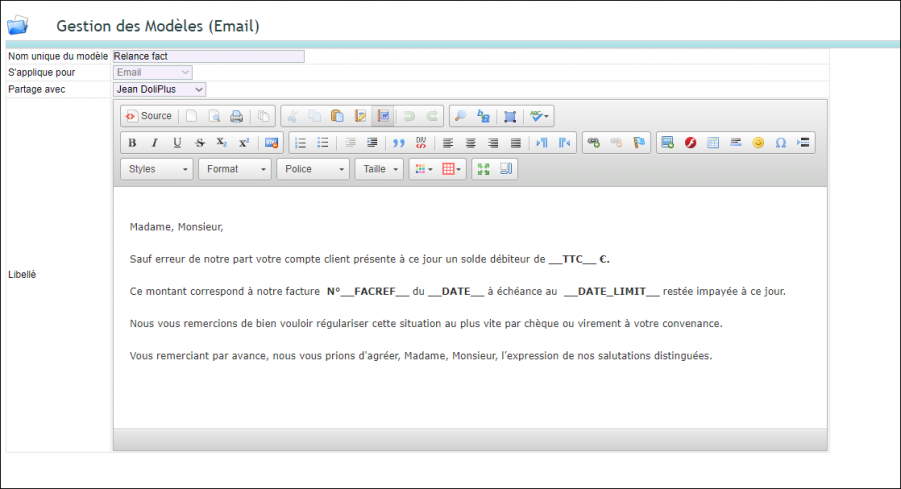The image size is (901, 489).
Task: Toggle Underline formatting
Action: tap(177, 143)
